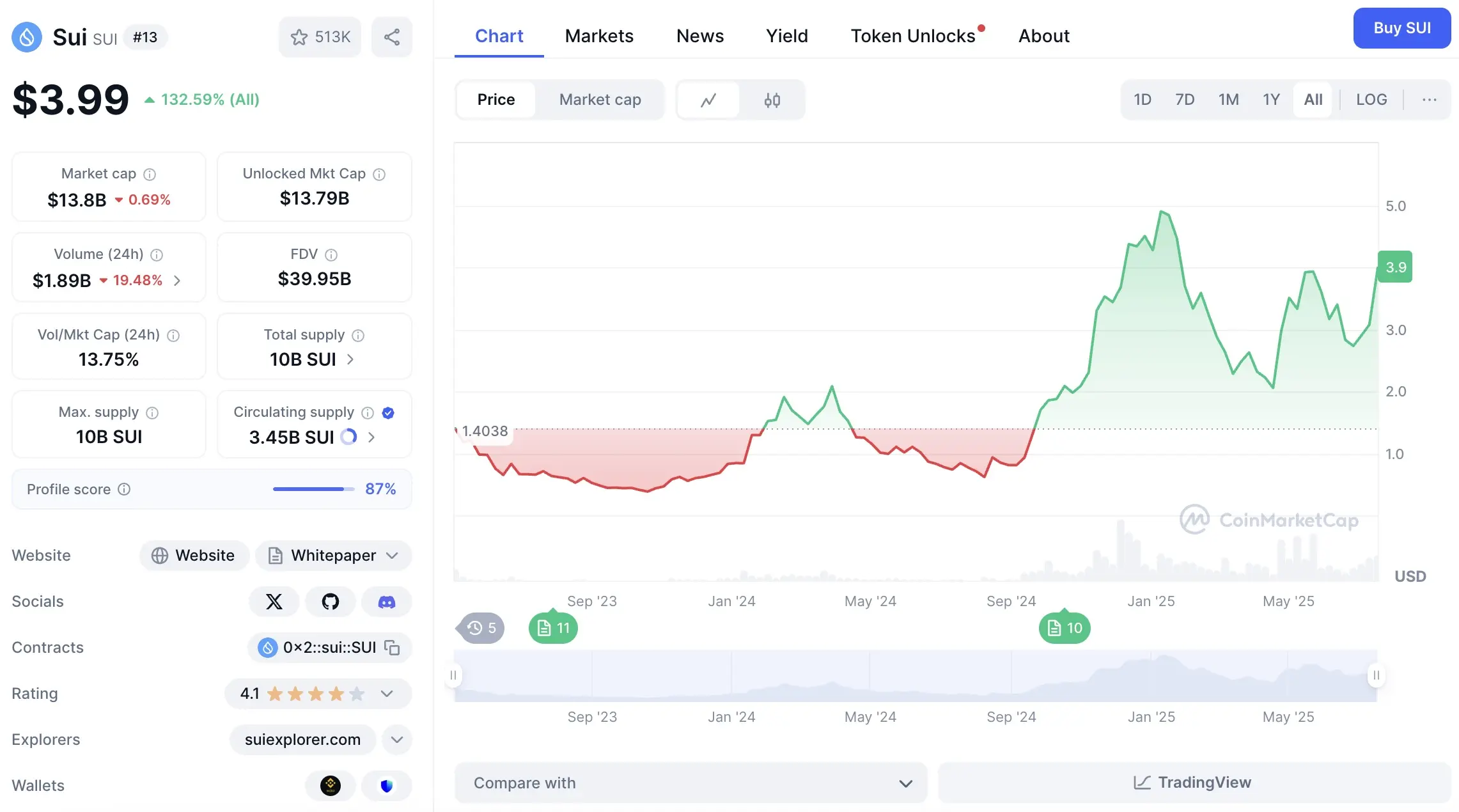Screen dimensions: 1459x812
Task: Expand the Explorers chevron dropdown
Action: click(x=397, y=740)
